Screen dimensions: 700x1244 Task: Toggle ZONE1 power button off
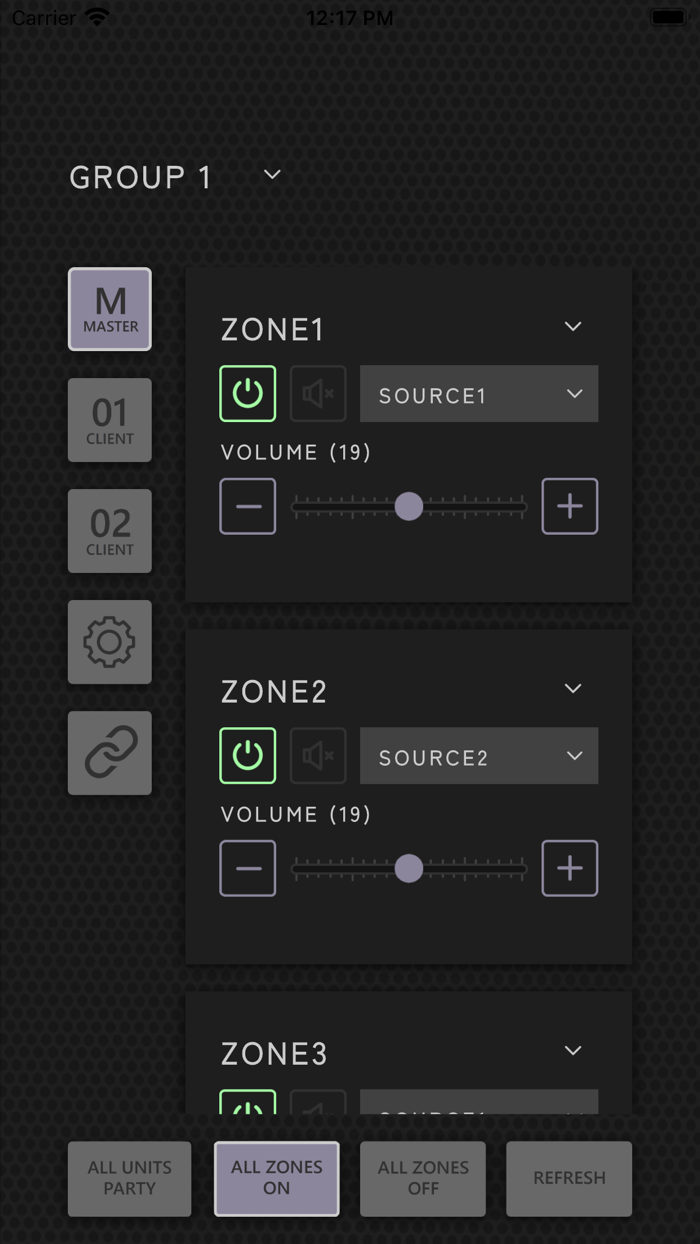(248, 394)
